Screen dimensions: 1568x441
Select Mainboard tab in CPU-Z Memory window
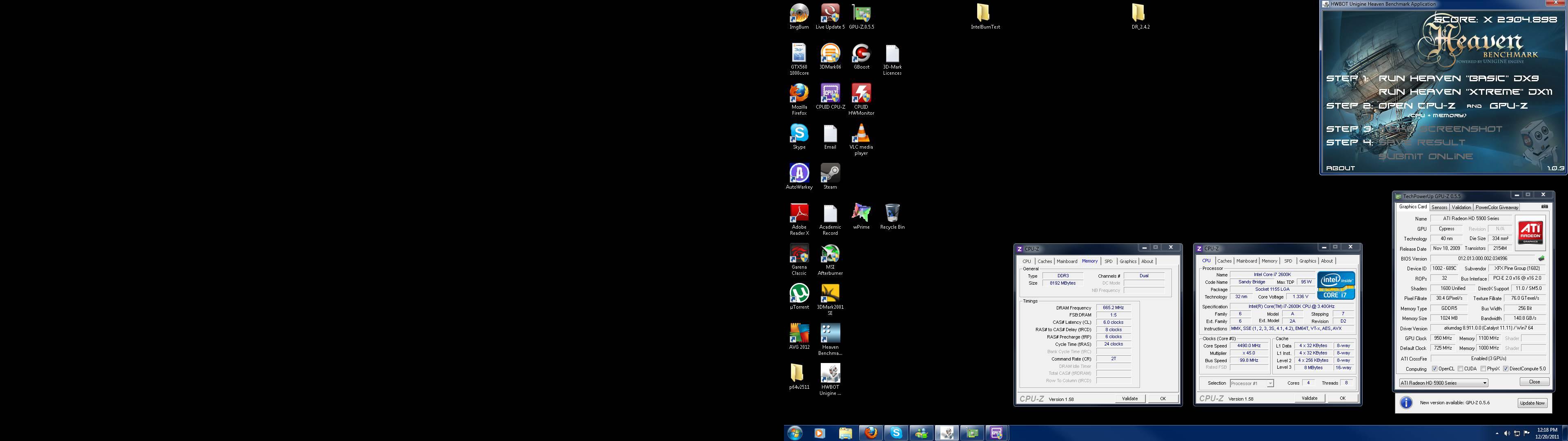[1067, 261]
